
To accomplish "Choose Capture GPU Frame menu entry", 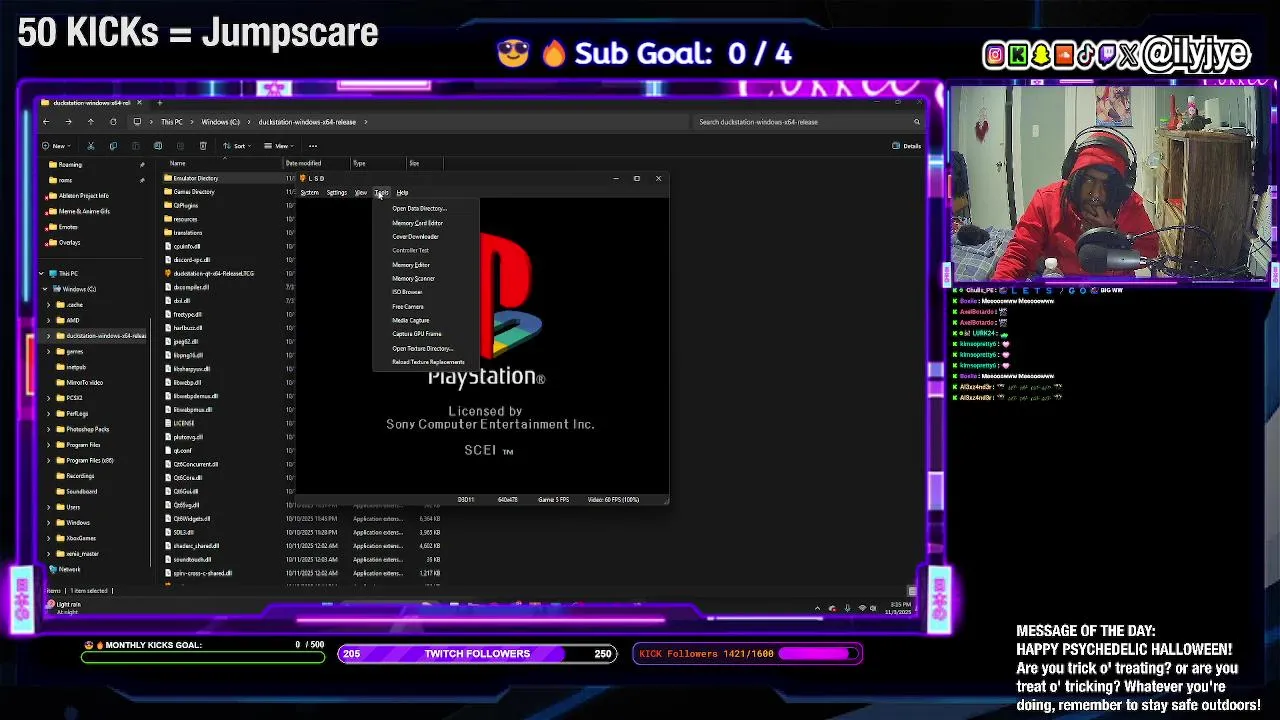I will tap(426, 334).
